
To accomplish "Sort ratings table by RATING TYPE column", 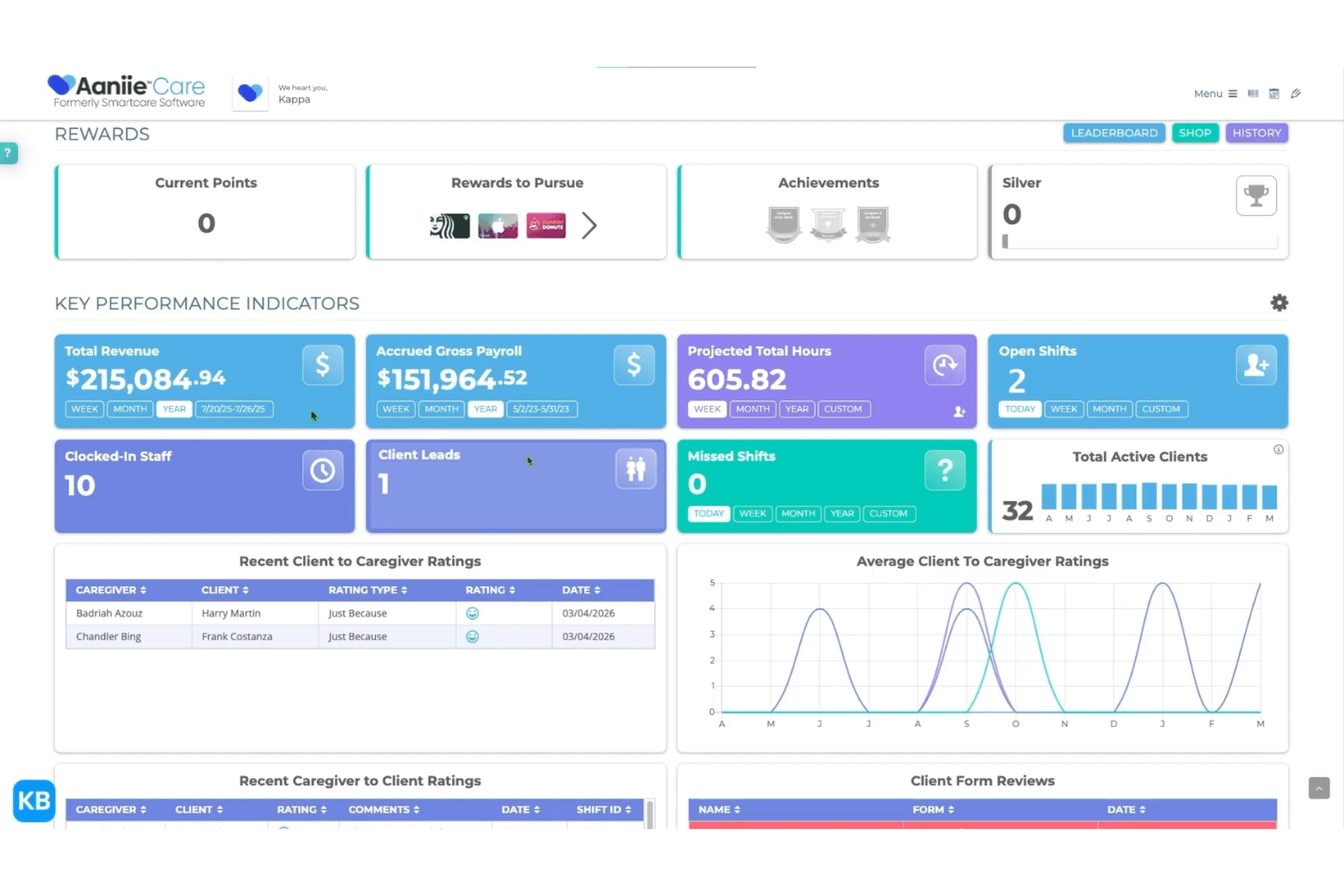I will point(368,590).
